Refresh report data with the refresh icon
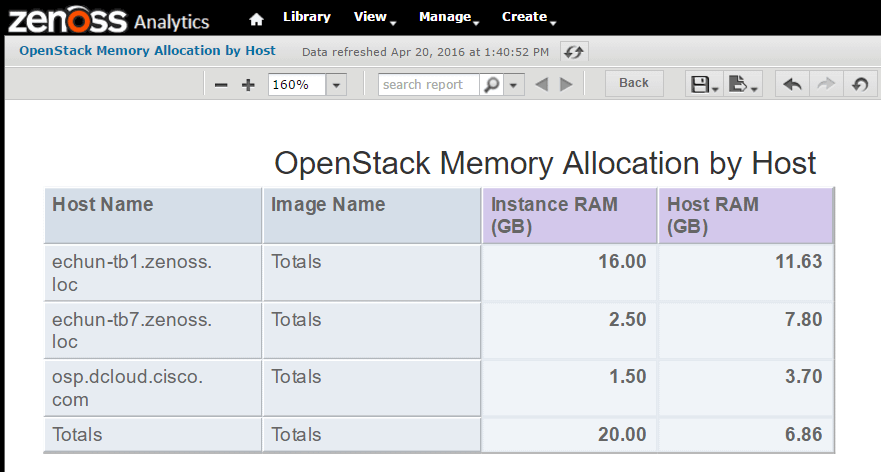This screenshot has width=881, height=472. (x=574, y=52)
